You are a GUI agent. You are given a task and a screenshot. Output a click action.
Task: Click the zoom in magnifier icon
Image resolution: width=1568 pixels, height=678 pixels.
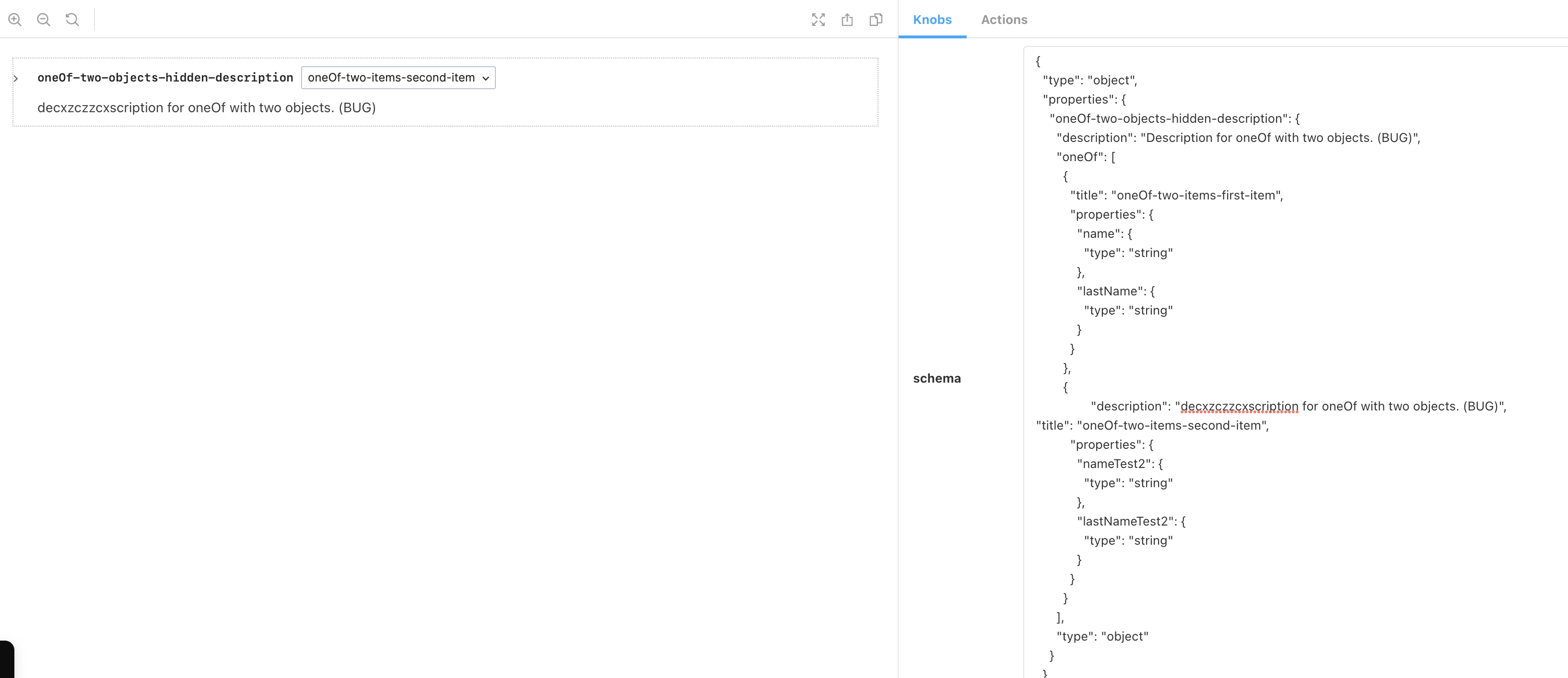coord(14,20)
